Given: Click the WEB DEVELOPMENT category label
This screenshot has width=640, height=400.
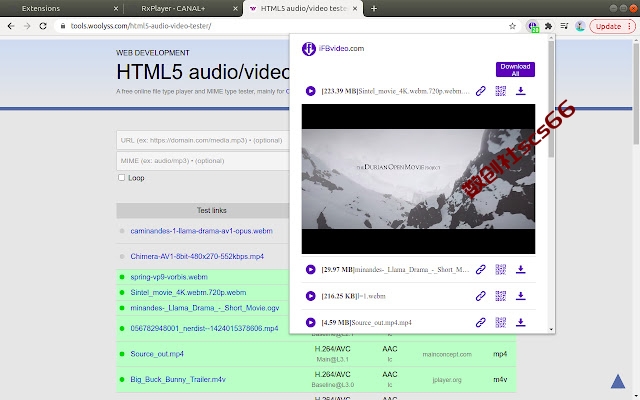Looking at the screenshot, I should pyautogui.click(x=153, y=53).
